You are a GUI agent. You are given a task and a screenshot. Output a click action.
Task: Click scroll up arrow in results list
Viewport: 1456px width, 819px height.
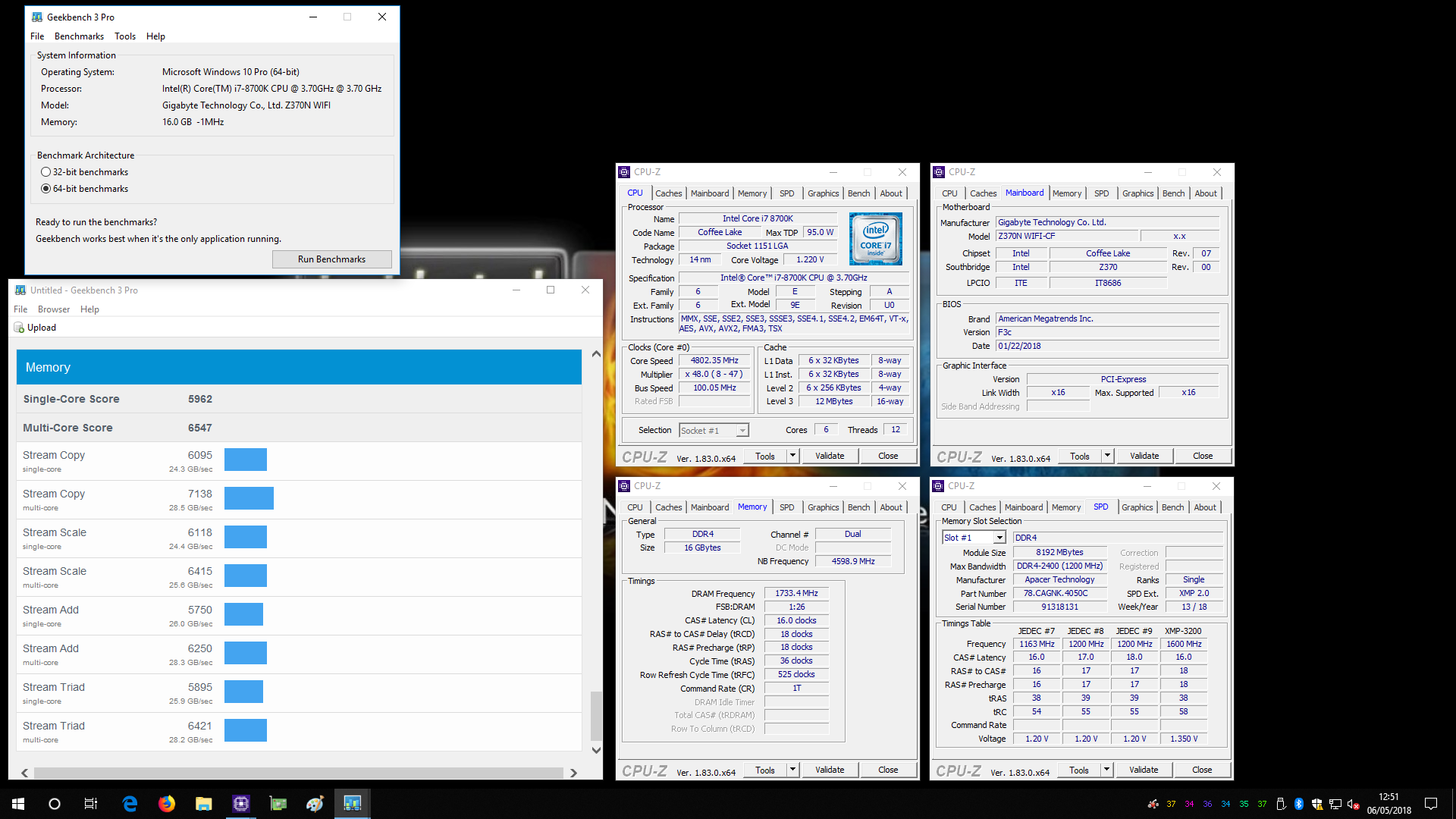(x=596, y=354)
